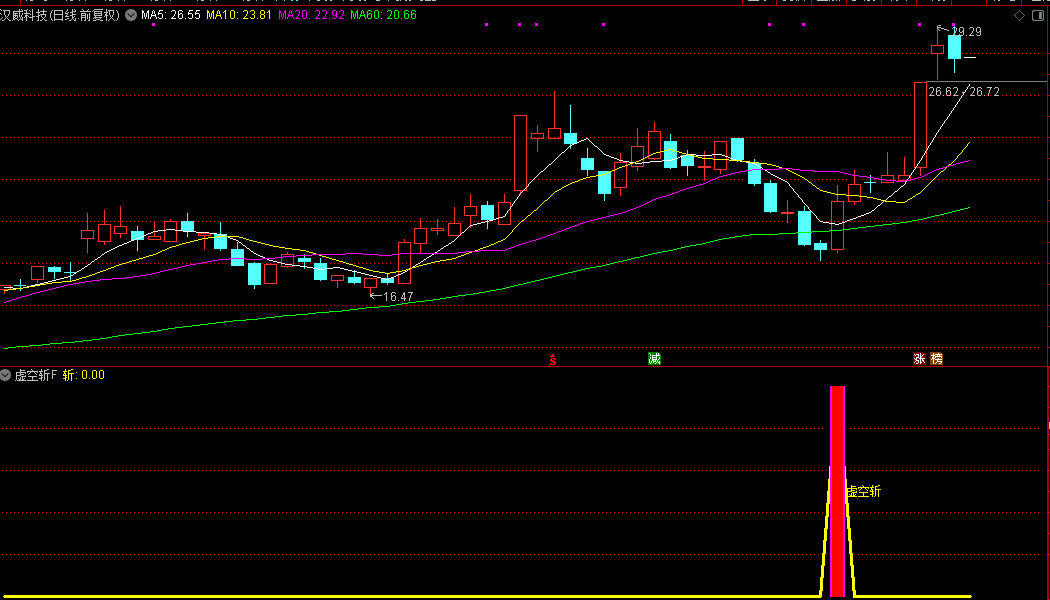Open the 涨 event marker
Screen dimensions: 1050x600
click(919, 359)
